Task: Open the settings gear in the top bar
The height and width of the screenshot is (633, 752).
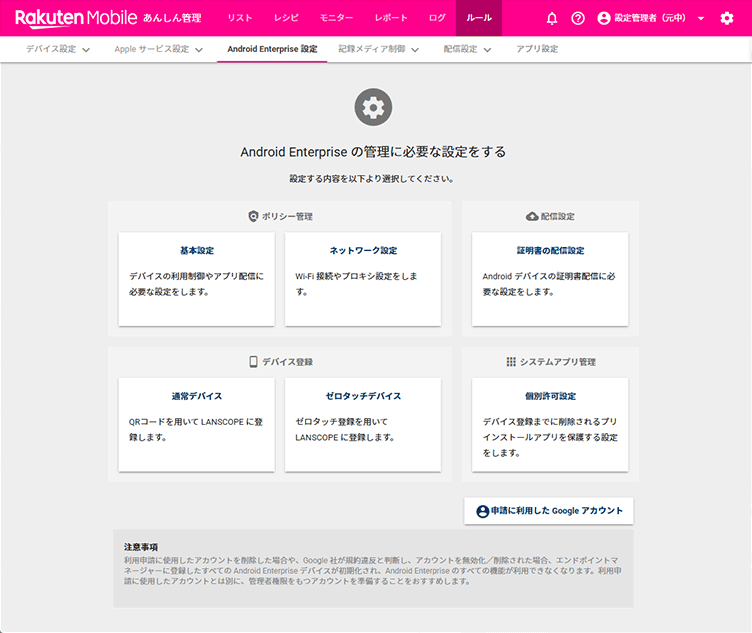Action: [727, 18]
